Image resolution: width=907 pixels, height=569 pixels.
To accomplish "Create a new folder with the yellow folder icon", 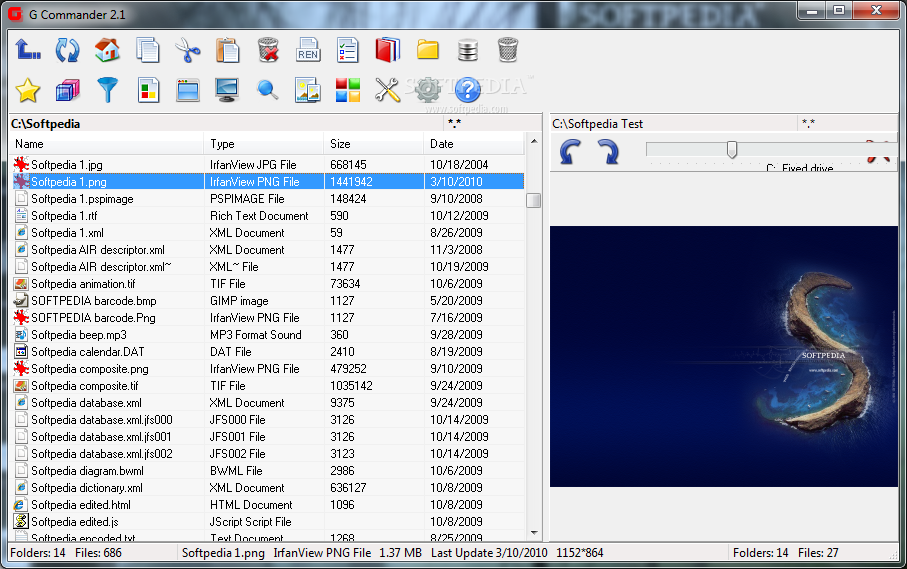I will tap(427, 50).
